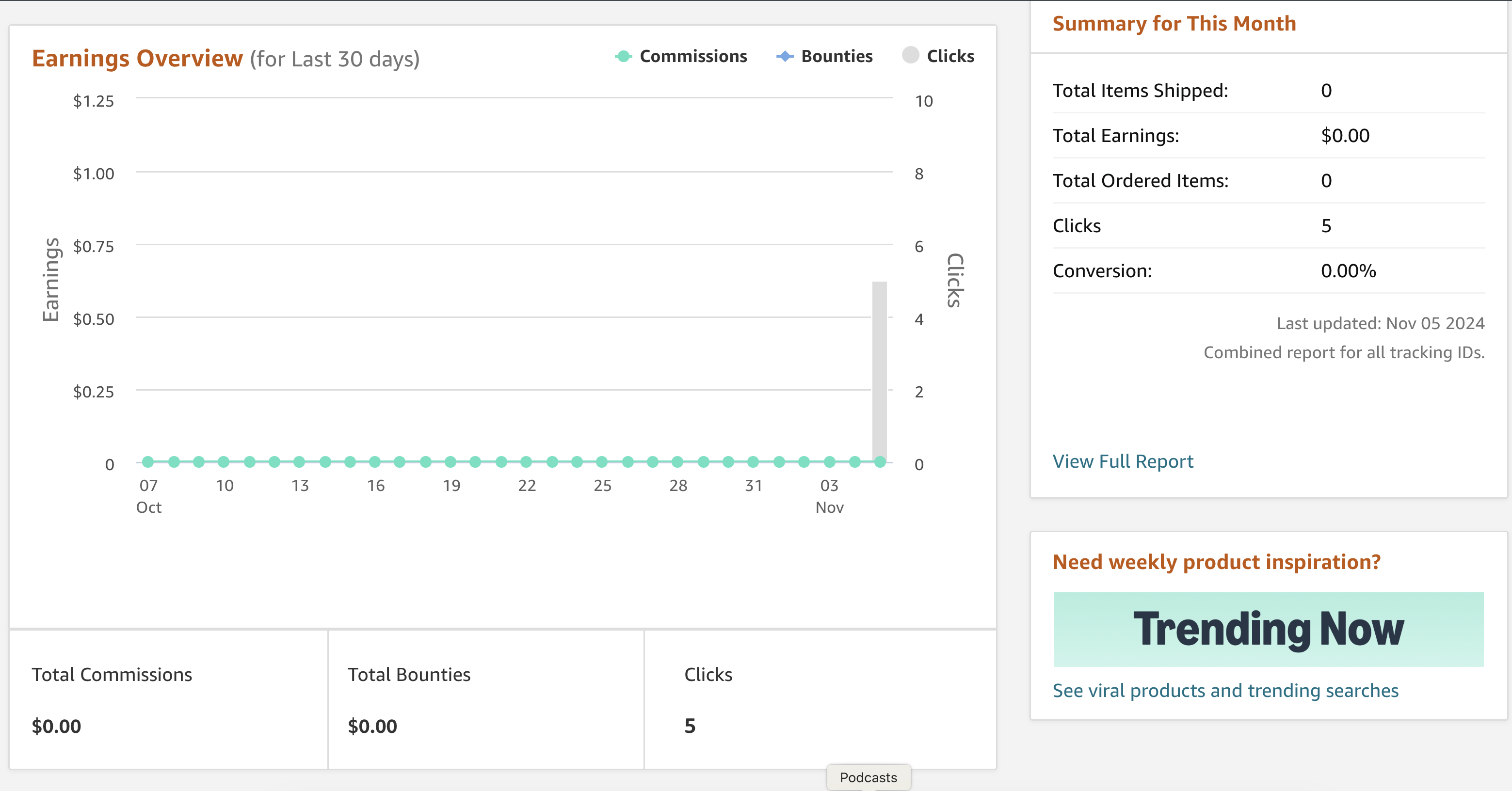Click the Trending Now banner
This screenshot has width=1512, height=791.
click(1269, 629)
